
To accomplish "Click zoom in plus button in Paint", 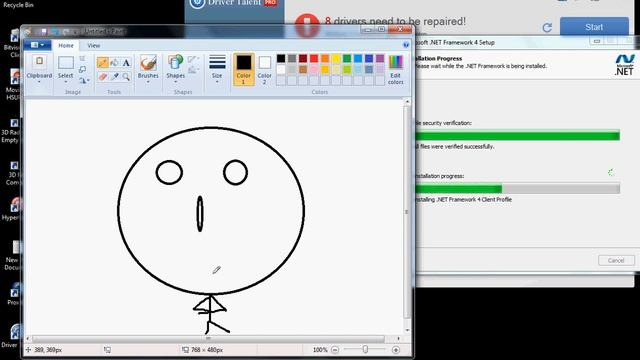I will click(396, 350).
